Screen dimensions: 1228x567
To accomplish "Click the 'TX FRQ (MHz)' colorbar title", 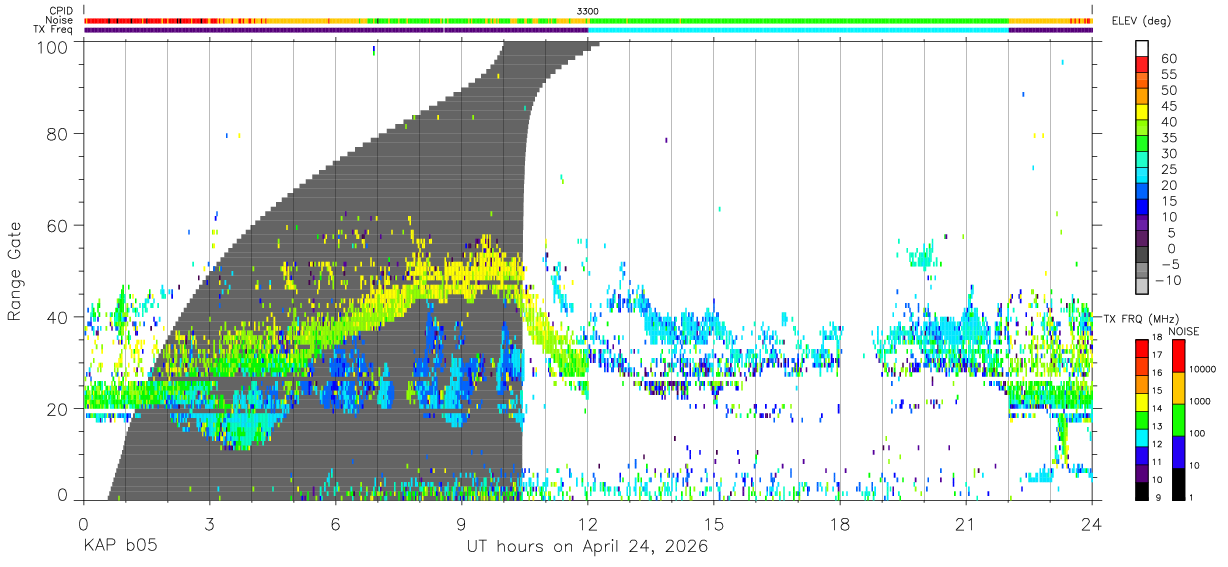I will pos(1143,318).
